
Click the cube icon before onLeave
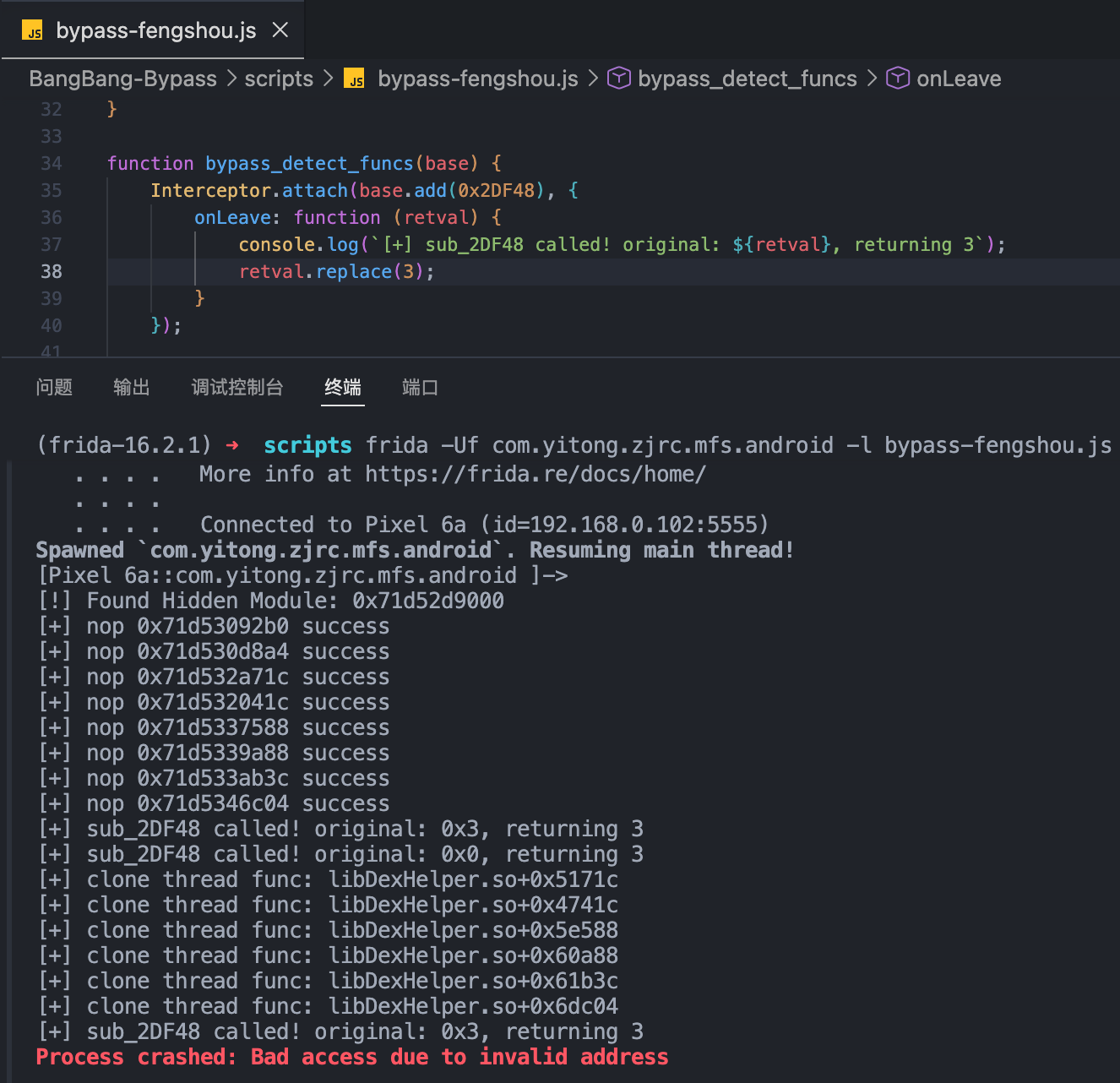[x=898, y=79]
